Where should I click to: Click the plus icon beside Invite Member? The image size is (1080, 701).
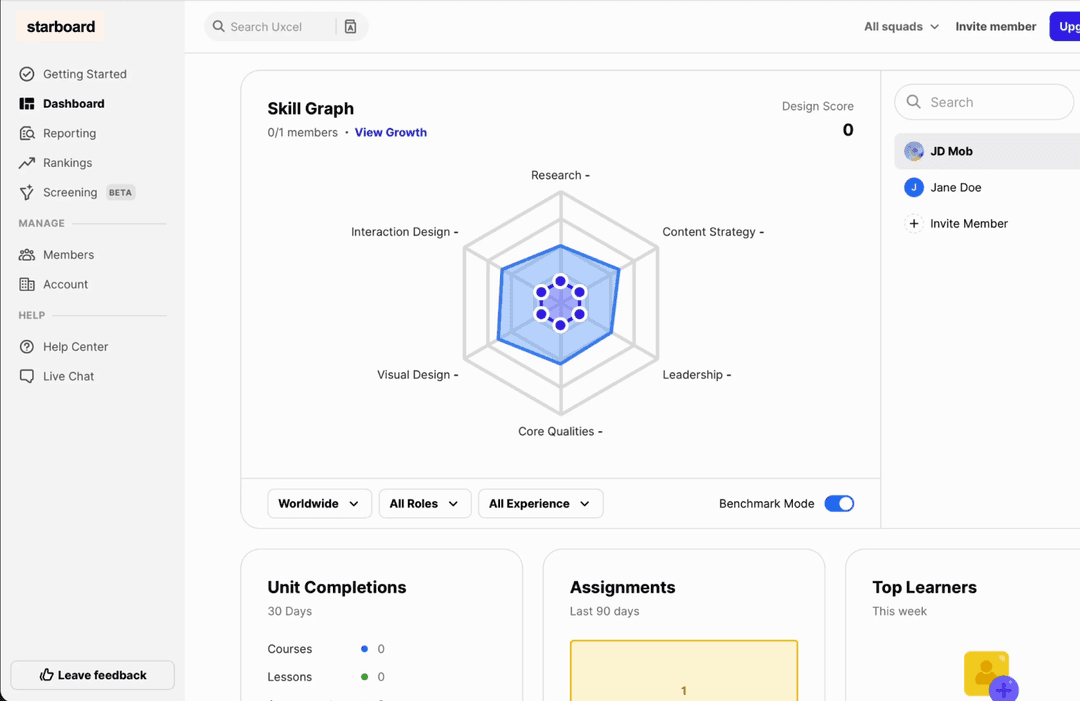(x=913, y=223)
